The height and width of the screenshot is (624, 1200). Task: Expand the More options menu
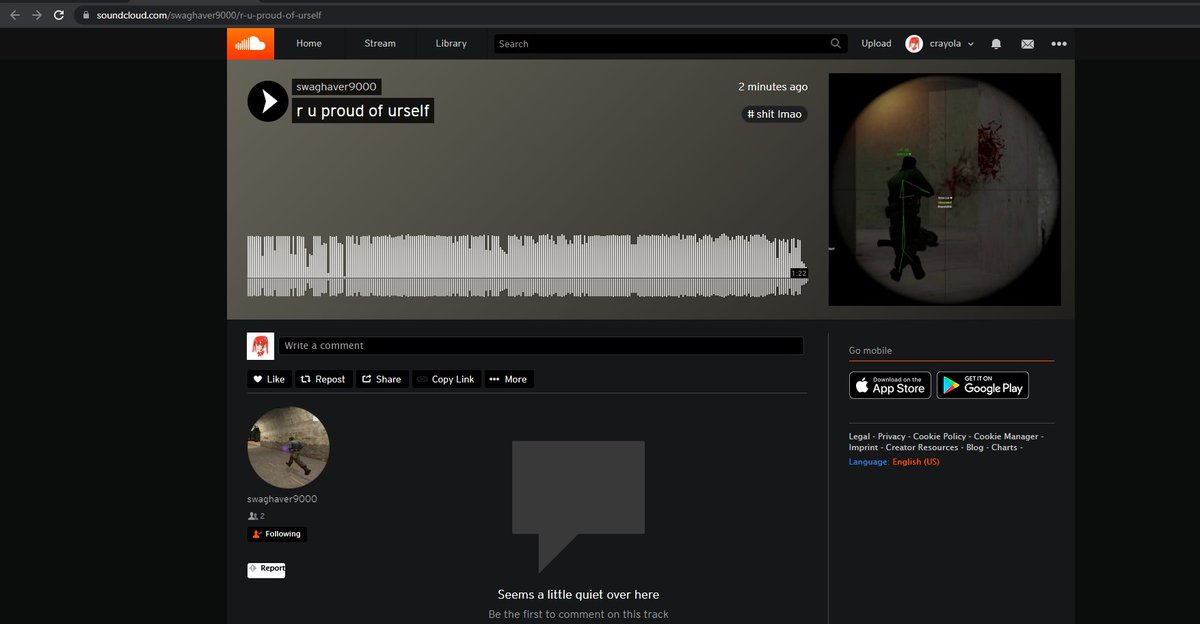[x=508, y=379]
